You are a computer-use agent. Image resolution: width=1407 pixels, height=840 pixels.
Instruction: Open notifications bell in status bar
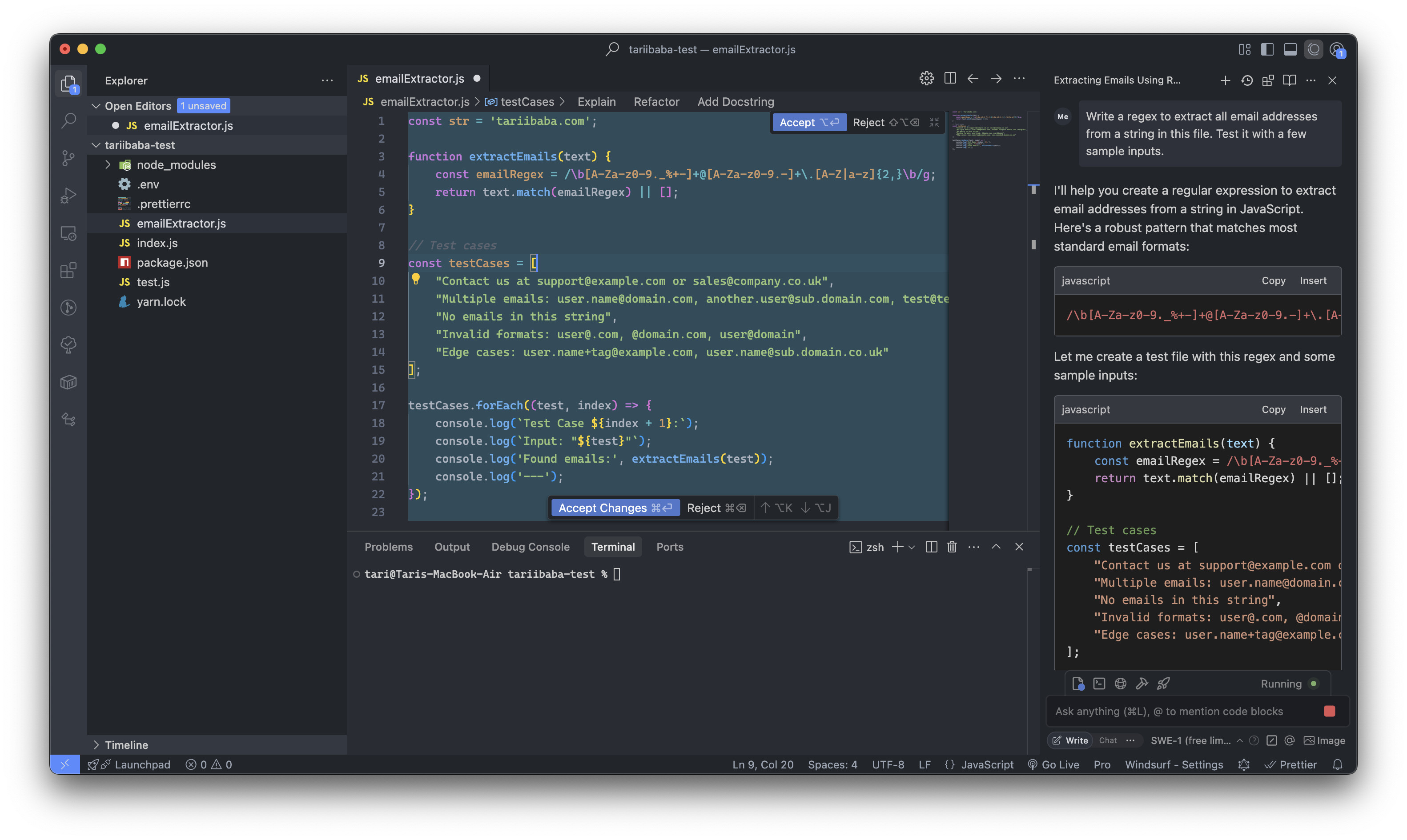click(1337, 765)
